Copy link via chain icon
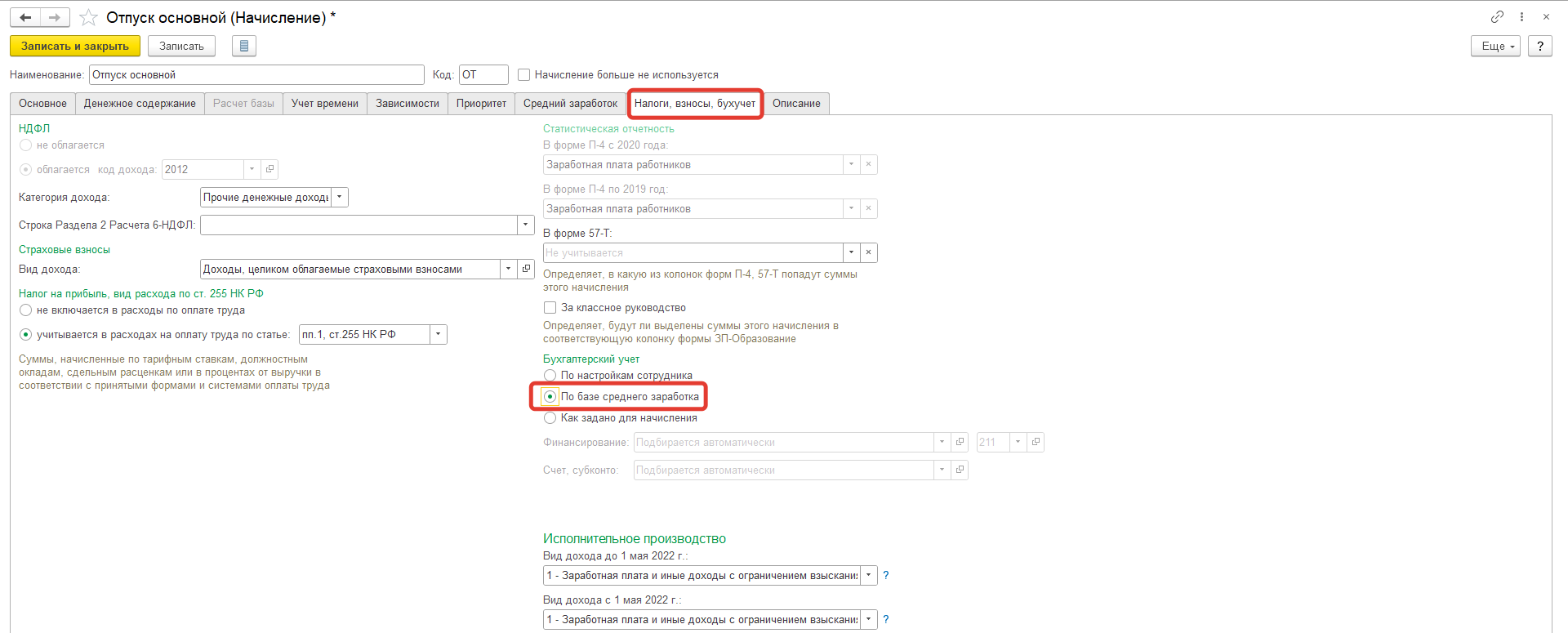 pos(1497,17)
